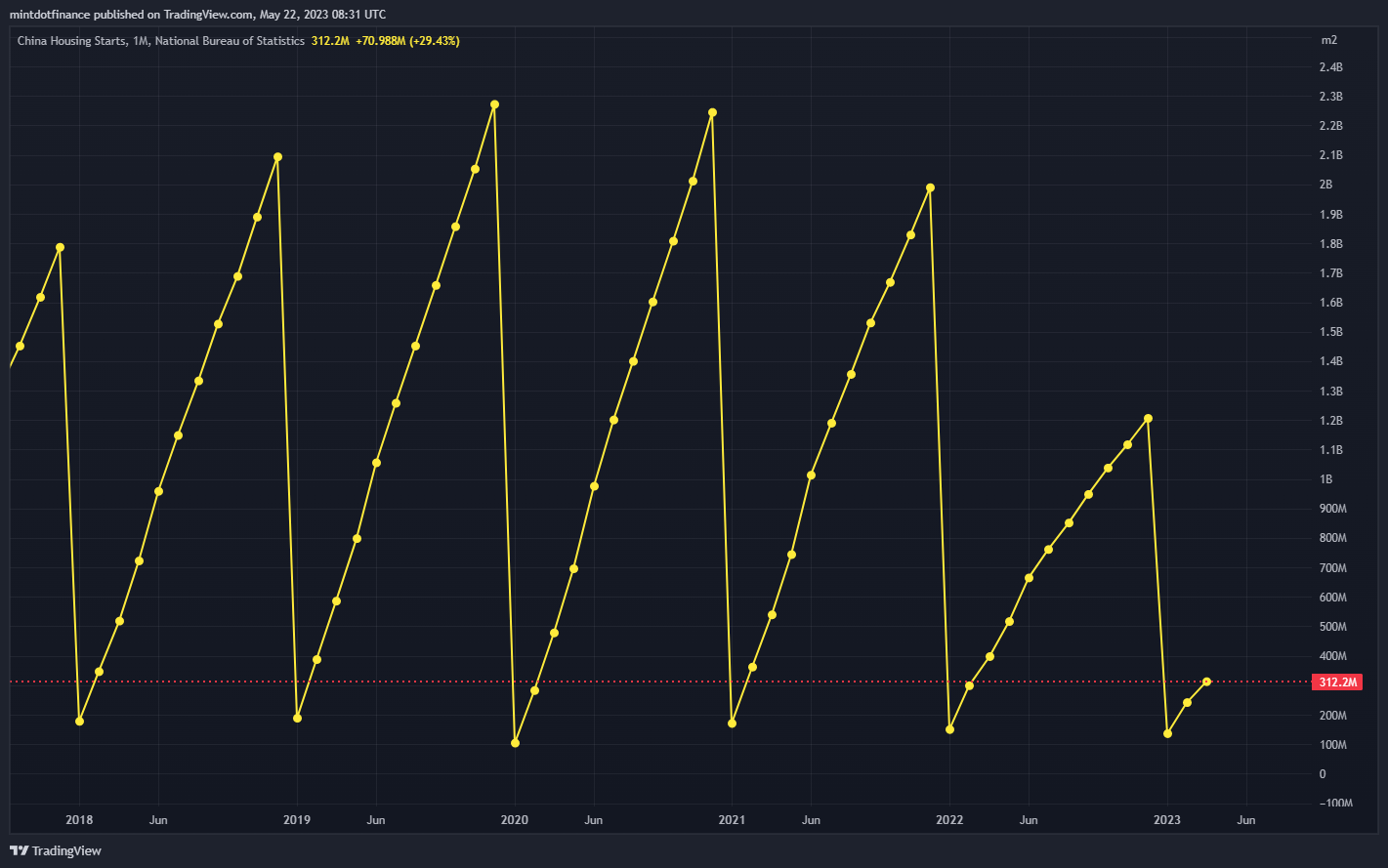This screenshot has height=868, width=1388.
Task: Click the 1.9B price axis label
Action: 1330,215
